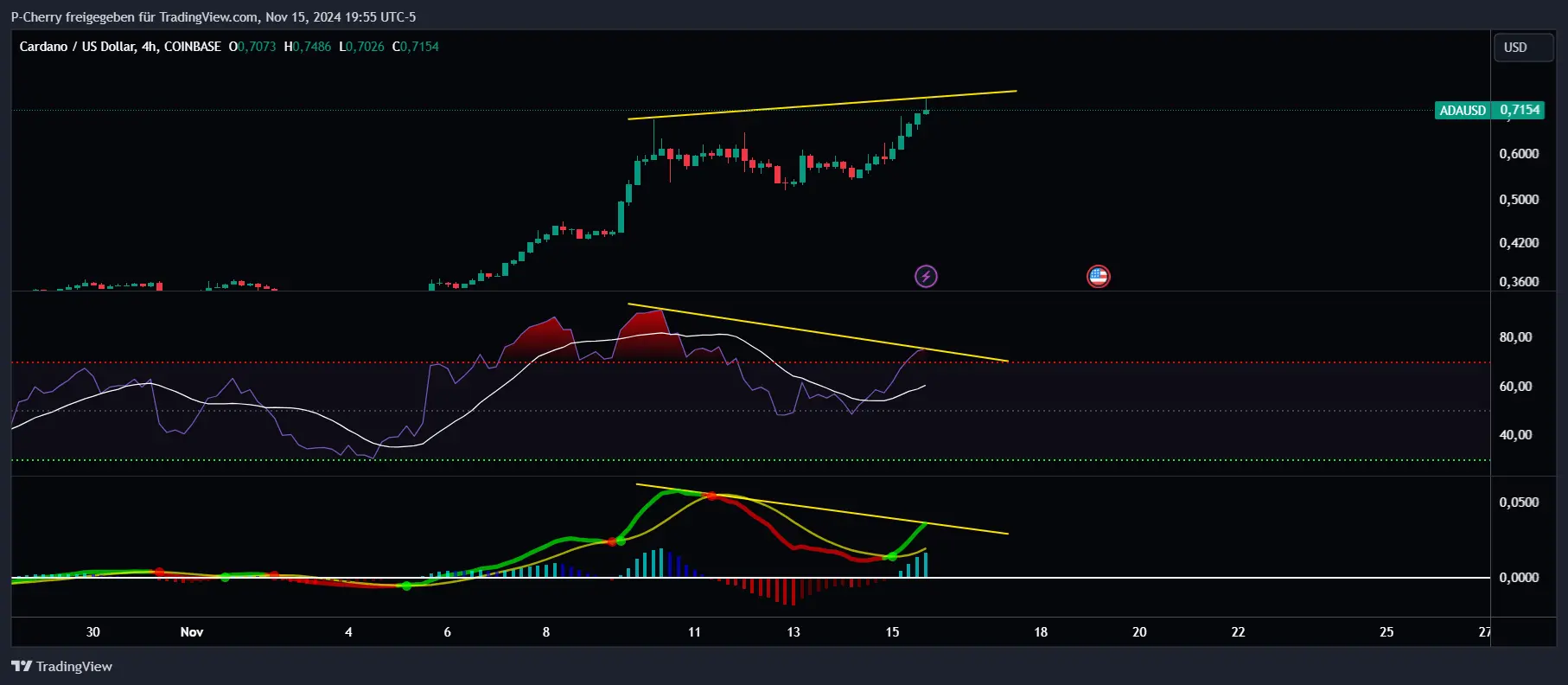Click the 30 date label on time axis
1568x685 pixels.
[93, 632]
